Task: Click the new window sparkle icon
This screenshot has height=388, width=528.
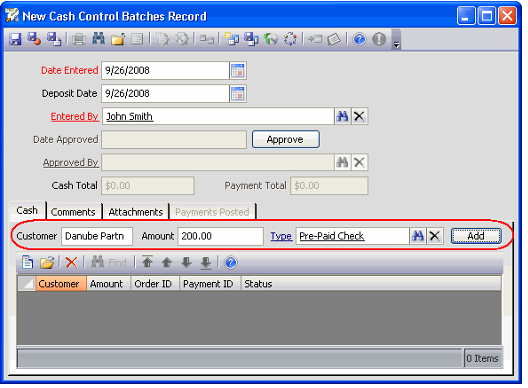Action: pos(232,39)
